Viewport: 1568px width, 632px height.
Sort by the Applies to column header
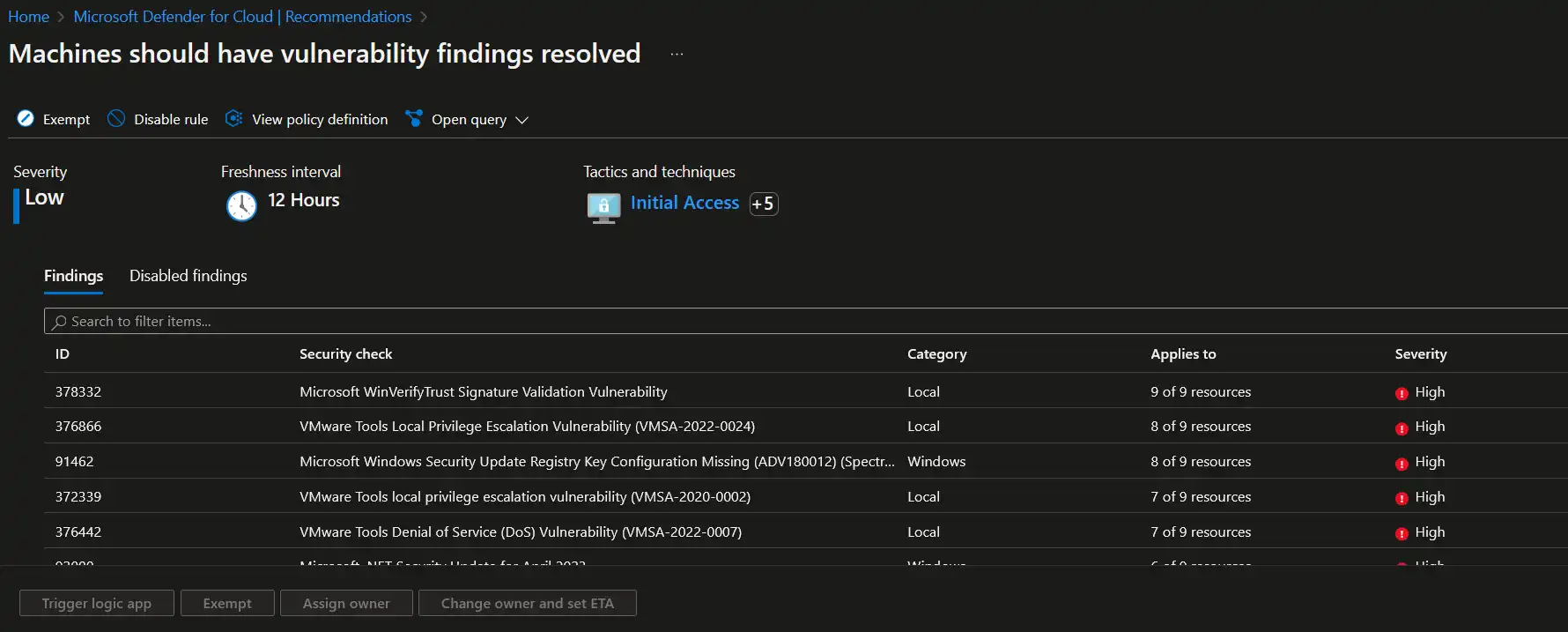pyautogui.click(x=1183, y=353)
